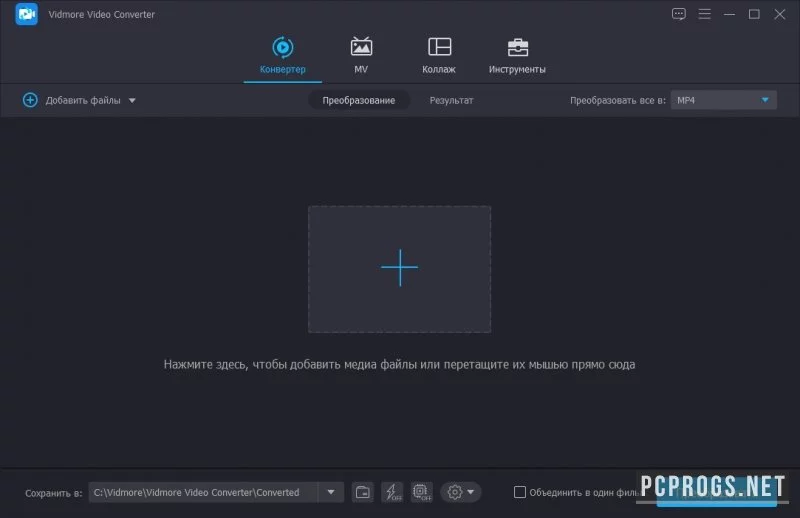Minimize the Vidmore window
This screenshot has width=800, height=518.
click(x=729, y=14)
